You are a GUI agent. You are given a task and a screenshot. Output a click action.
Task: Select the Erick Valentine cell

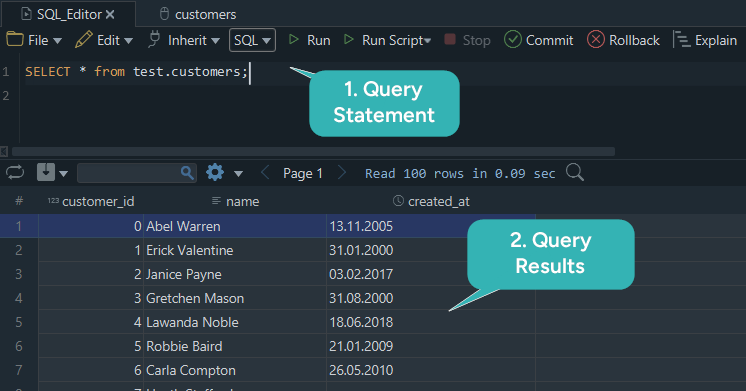pos(235,250)
